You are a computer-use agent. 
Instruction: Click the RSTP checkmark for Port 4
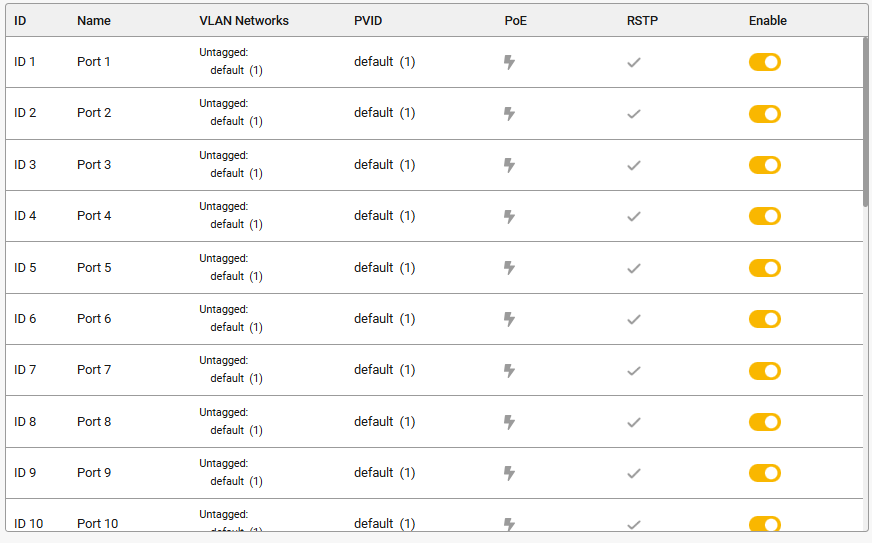coord(634,216)
